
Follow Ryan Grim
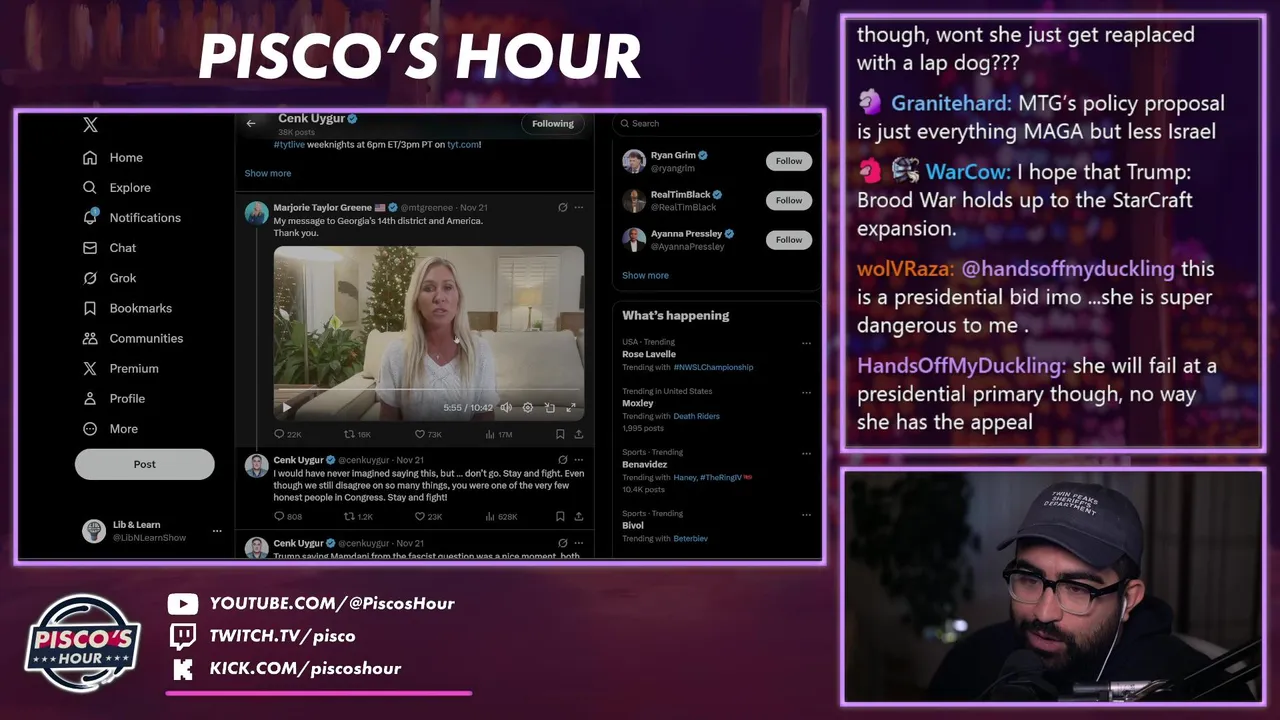[789, 160]
